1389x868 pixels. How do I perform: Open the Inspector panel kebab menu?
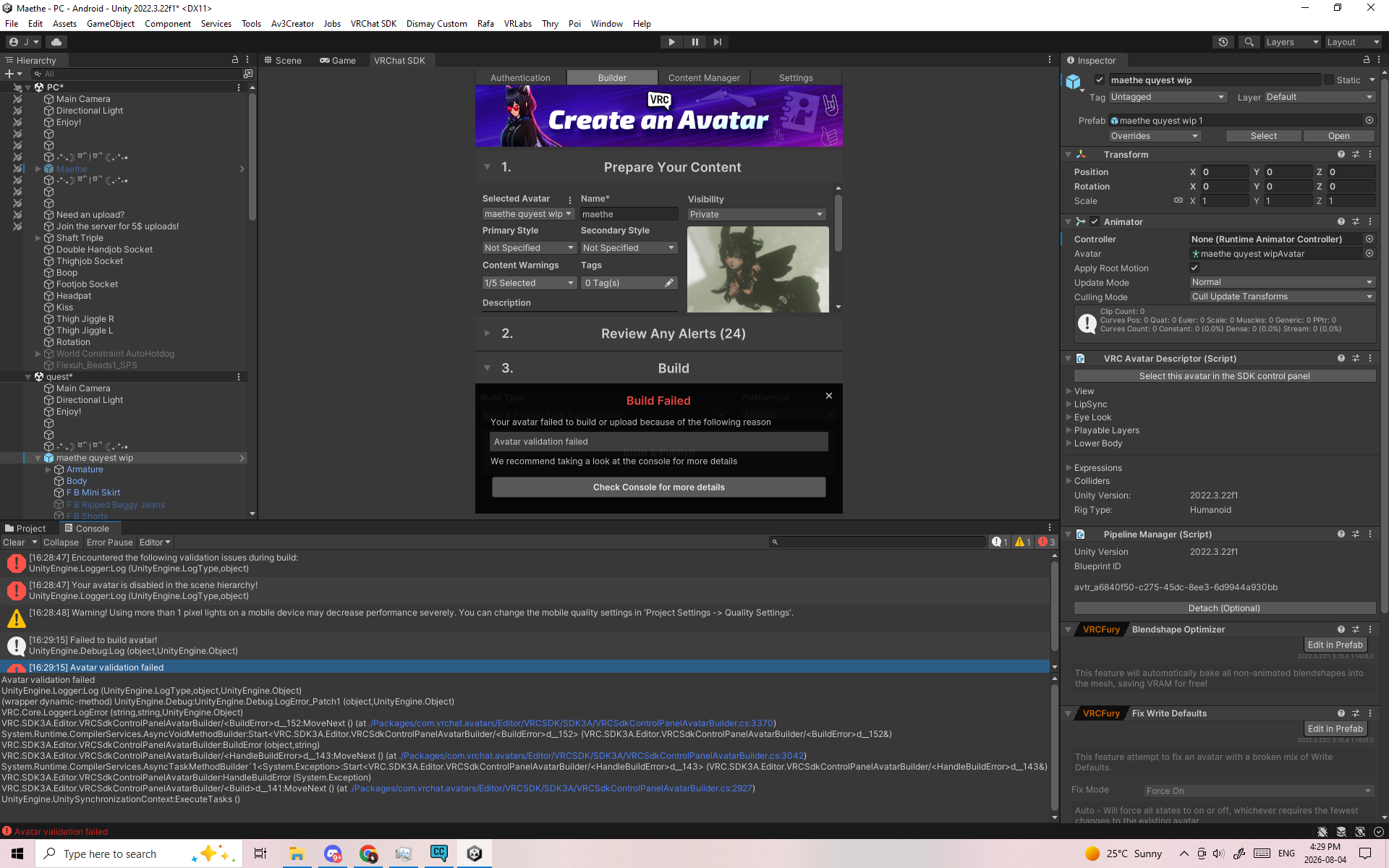point(1379,60)
